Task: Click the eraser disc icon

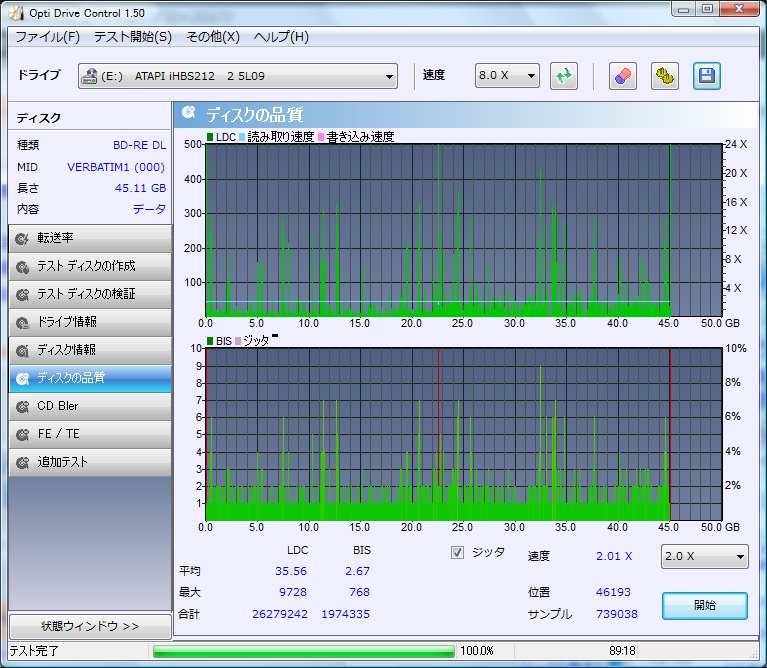Action: pos(622,76)
